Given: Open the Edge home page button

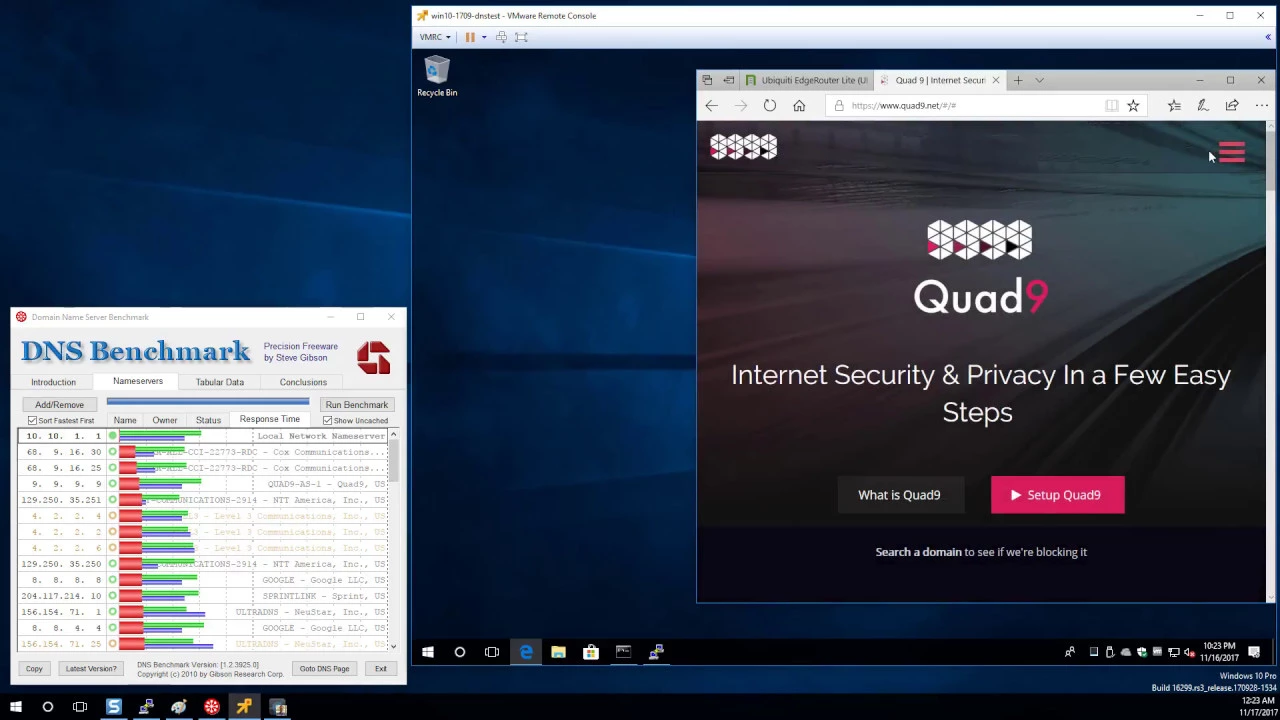Looking at the screenshot, I should tap(799, 106).
